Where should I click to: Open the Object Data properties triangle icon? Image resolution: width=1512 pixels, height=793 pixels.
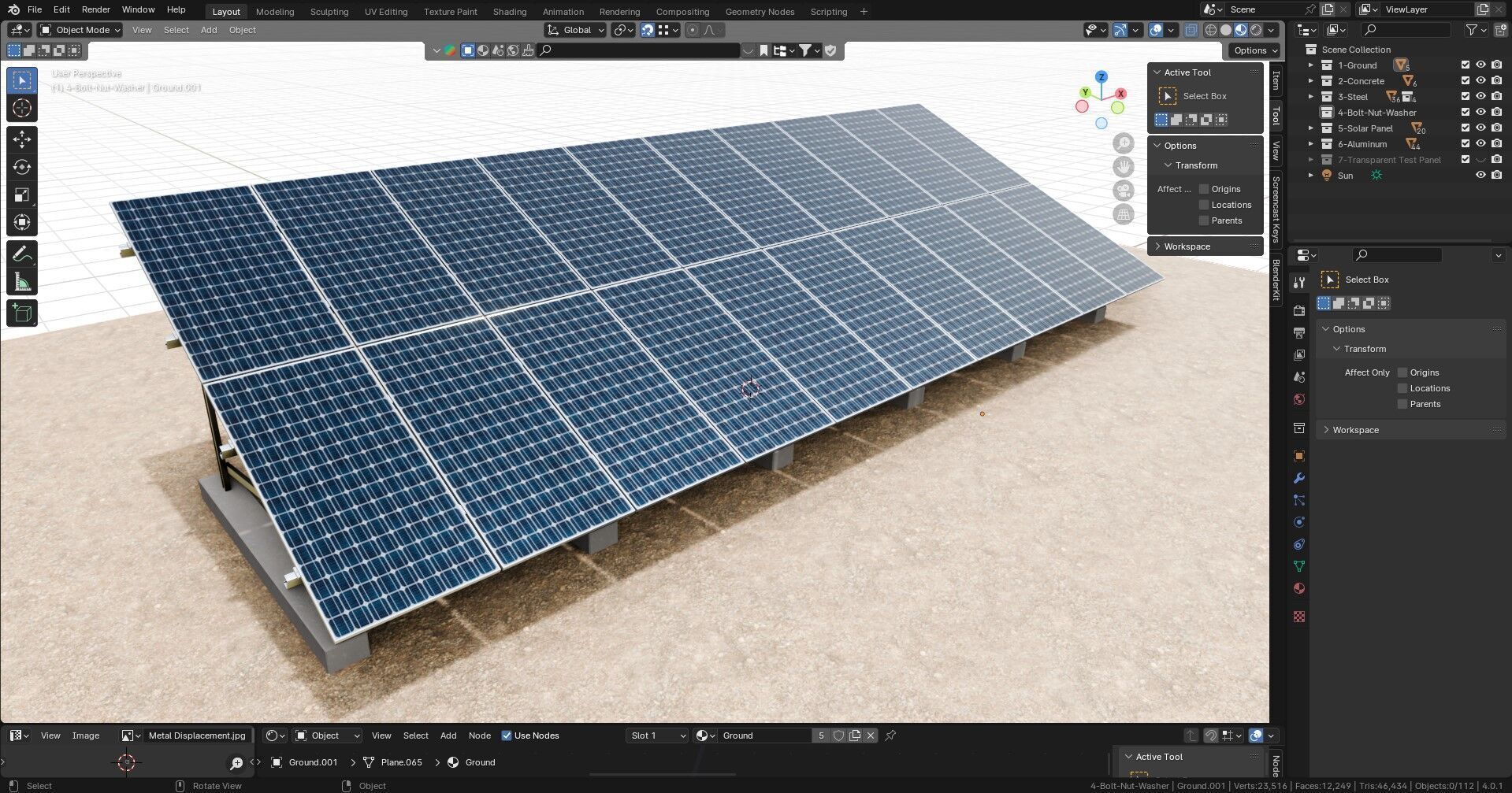click(1299, 566)
